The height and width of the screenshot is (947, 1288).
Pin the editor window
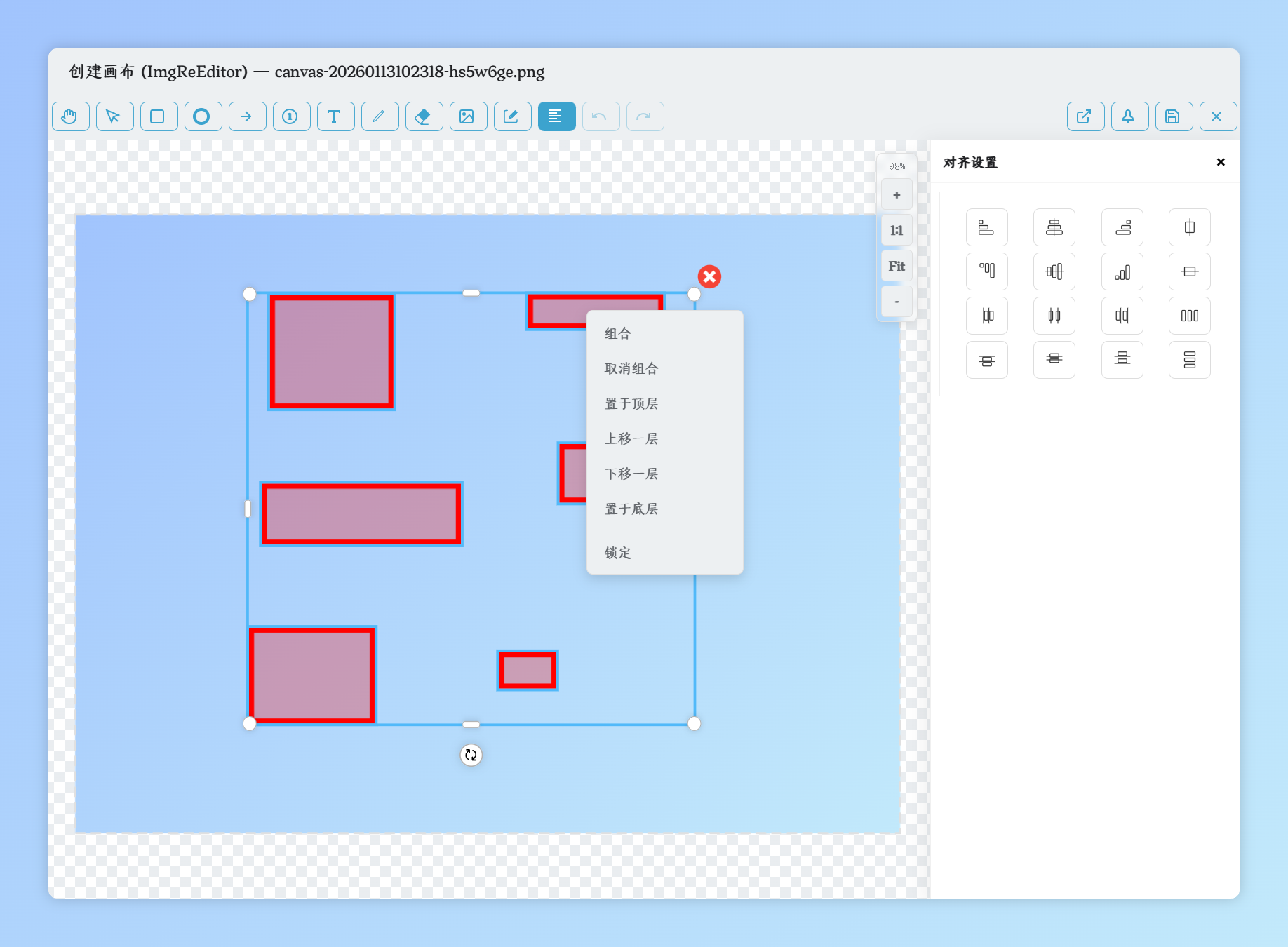1130,116
